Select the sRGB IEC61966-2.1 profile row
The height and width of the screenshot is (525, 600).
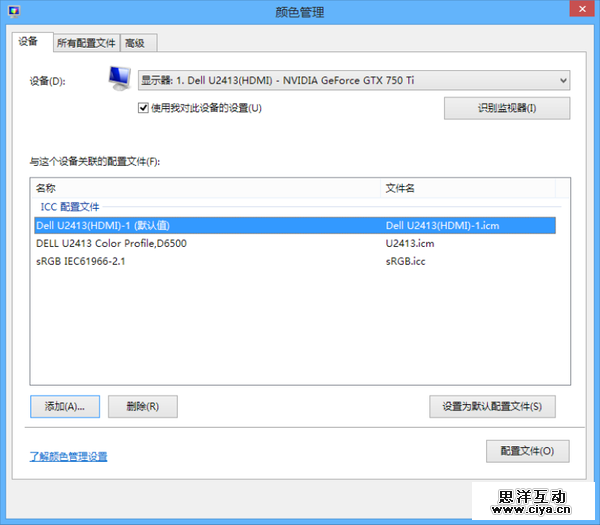[80, 261]
